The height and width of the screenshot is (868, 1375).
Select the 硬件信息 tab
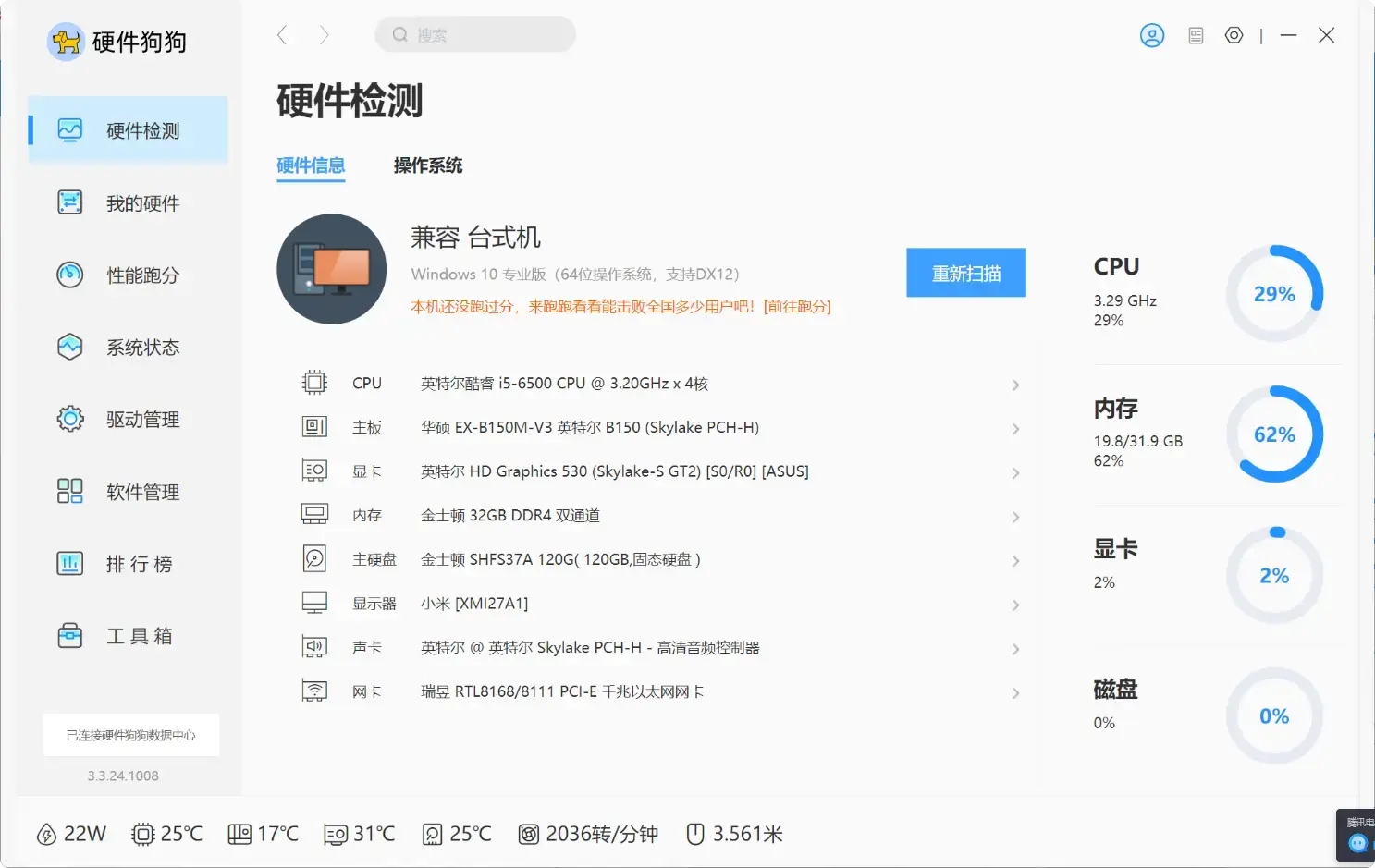(311, 165)
